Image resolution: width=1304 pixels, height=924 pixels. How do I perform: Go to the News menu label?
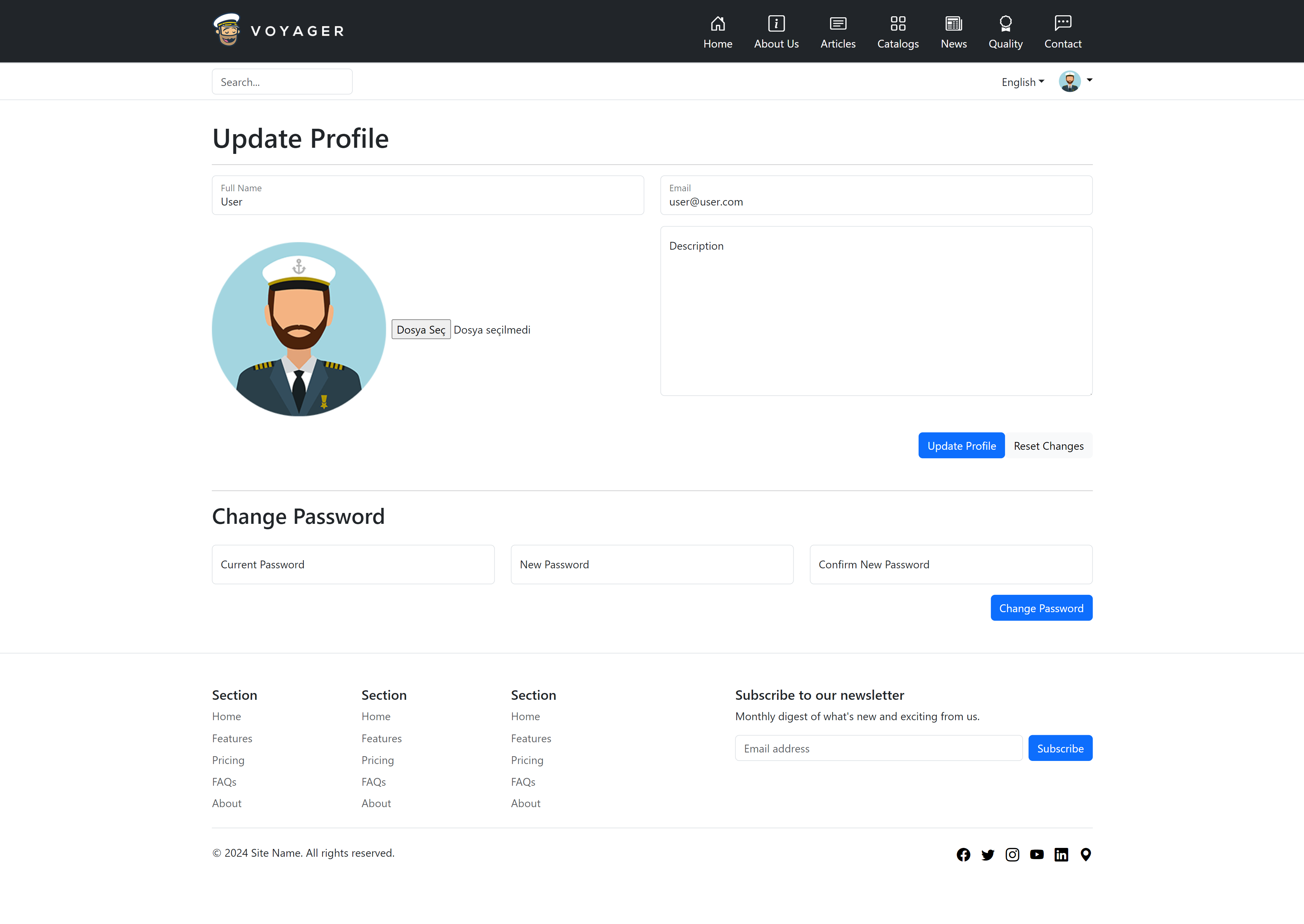coord(953,44)
